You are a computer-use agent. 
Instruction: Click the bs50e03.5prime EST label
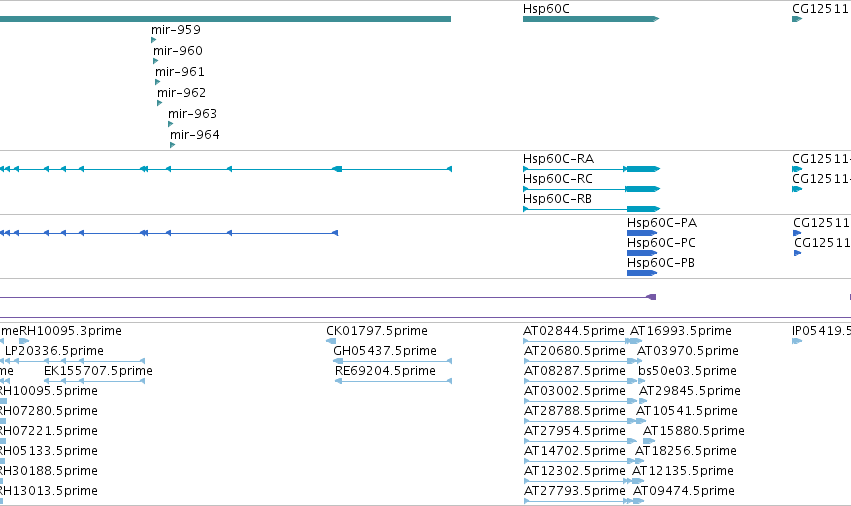pos(688,371)
